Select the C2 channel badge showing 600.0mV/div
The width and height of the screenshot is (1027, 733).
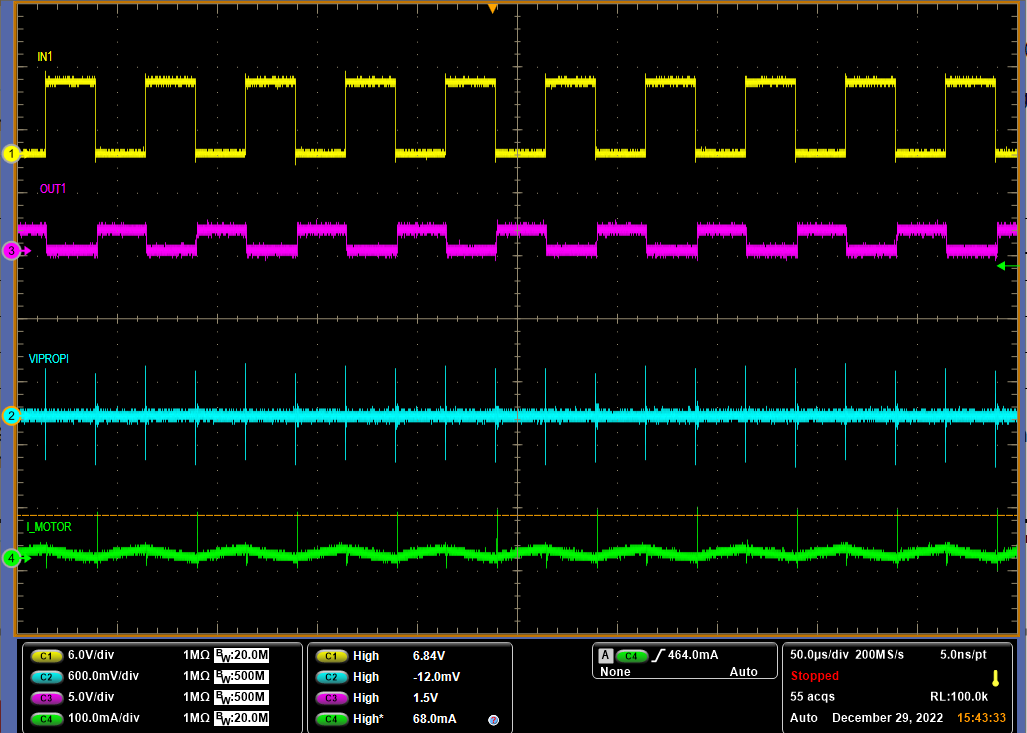click(45, 676)
